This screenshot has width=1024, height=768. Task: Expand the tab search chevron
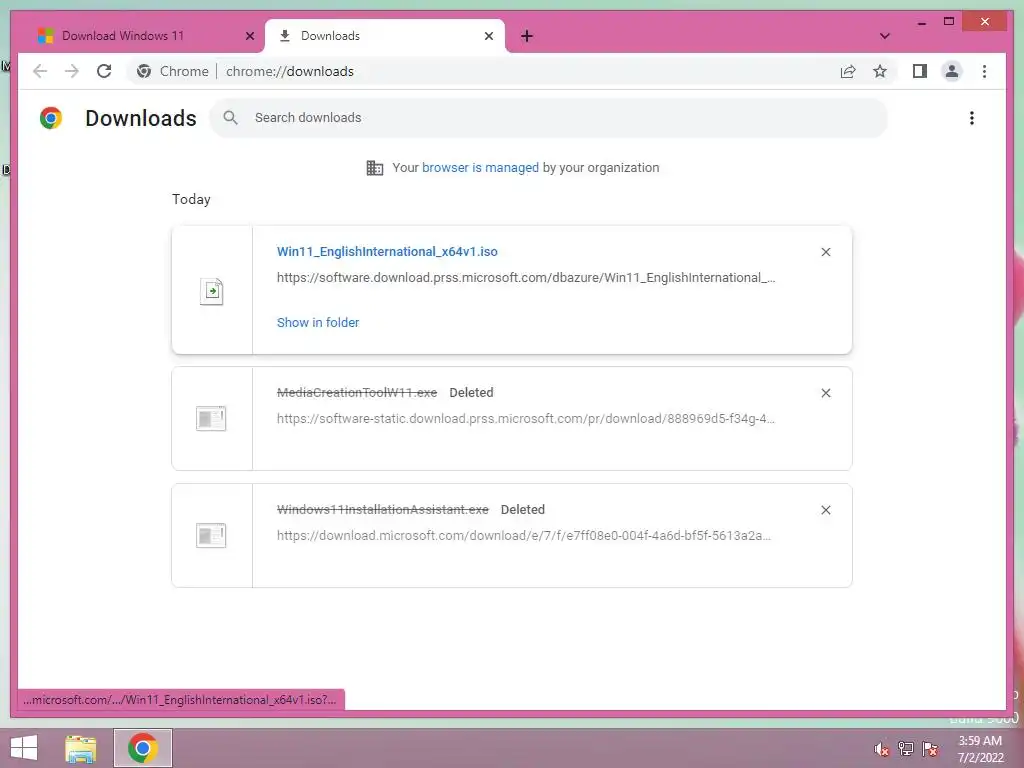884,36
